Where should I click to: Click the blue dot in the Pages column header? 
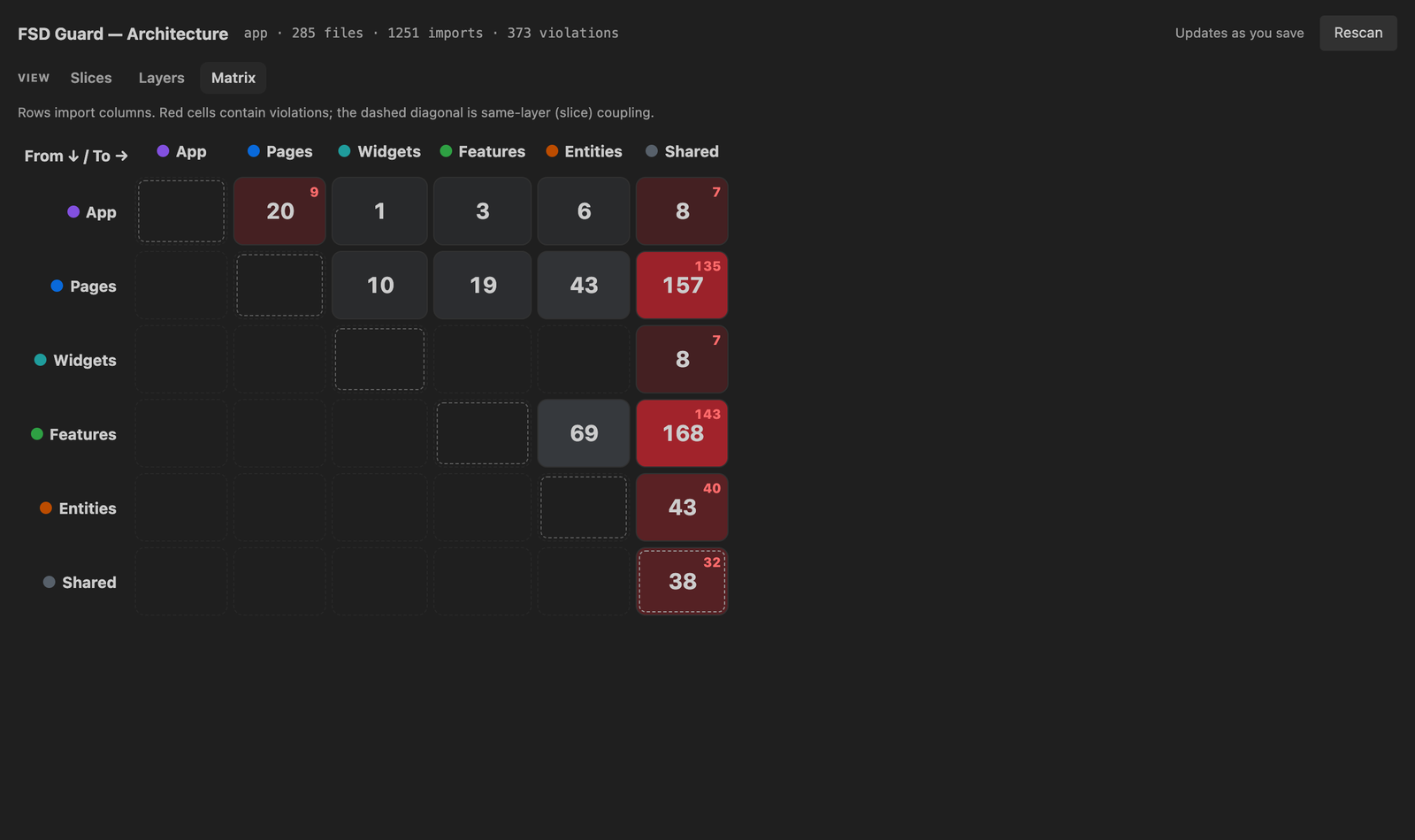pyautogui.click(x=254, y=151)
